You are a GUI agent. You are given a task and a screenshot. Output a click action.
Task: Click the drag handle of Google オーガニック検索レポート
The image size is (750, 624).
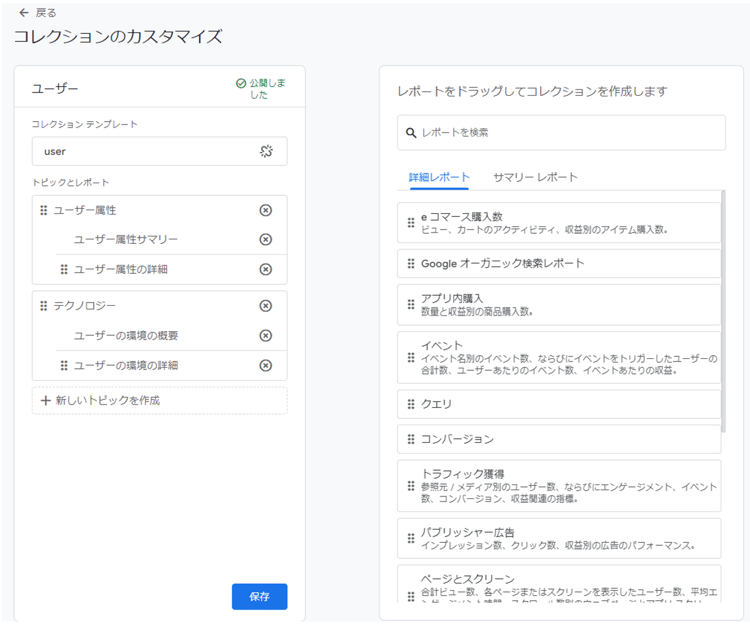click(x=411, y=264)
